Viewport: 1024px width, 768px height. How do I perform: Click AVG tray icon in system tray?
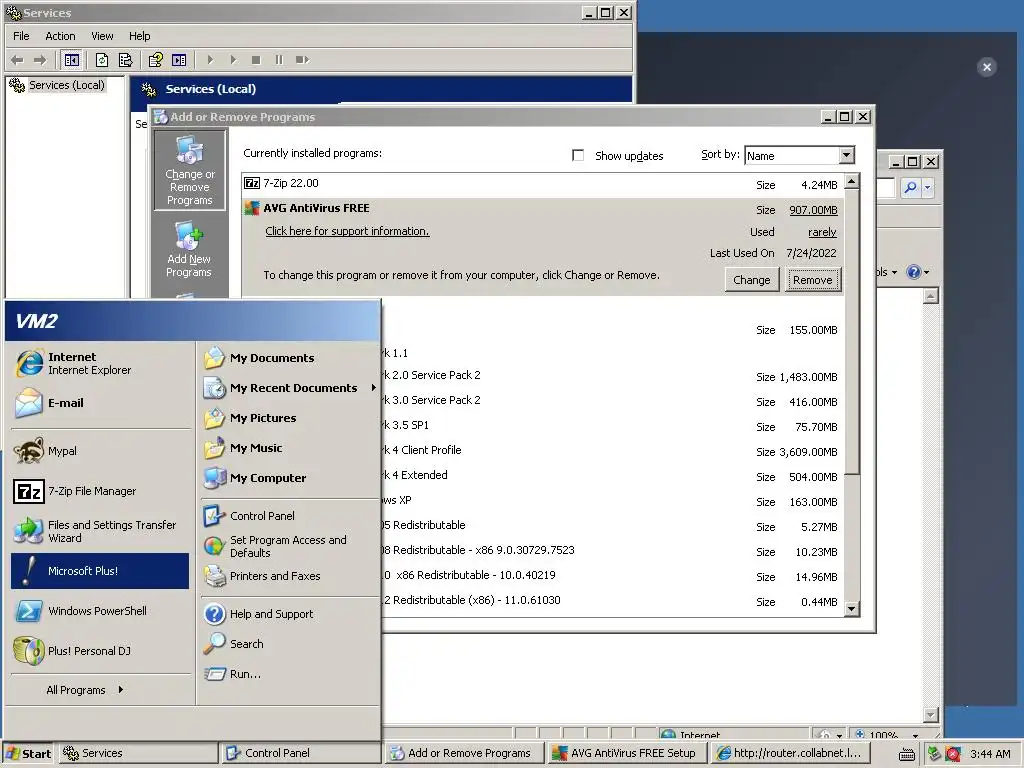(953, 754)
